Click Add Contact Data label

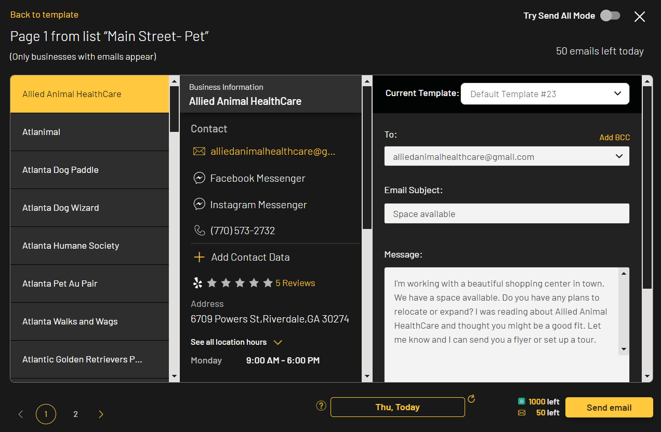click(250, 257)
